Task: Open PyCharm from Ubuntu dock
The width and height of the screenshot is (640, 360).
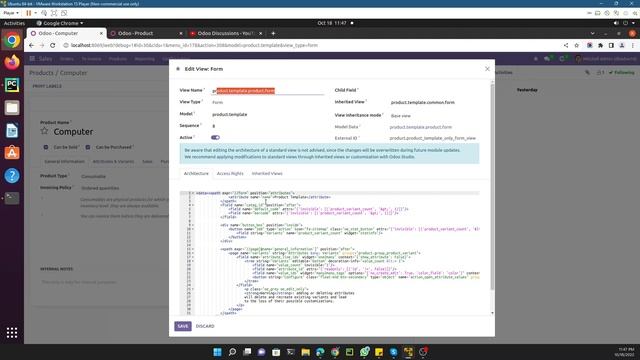Action: (12, 85)
